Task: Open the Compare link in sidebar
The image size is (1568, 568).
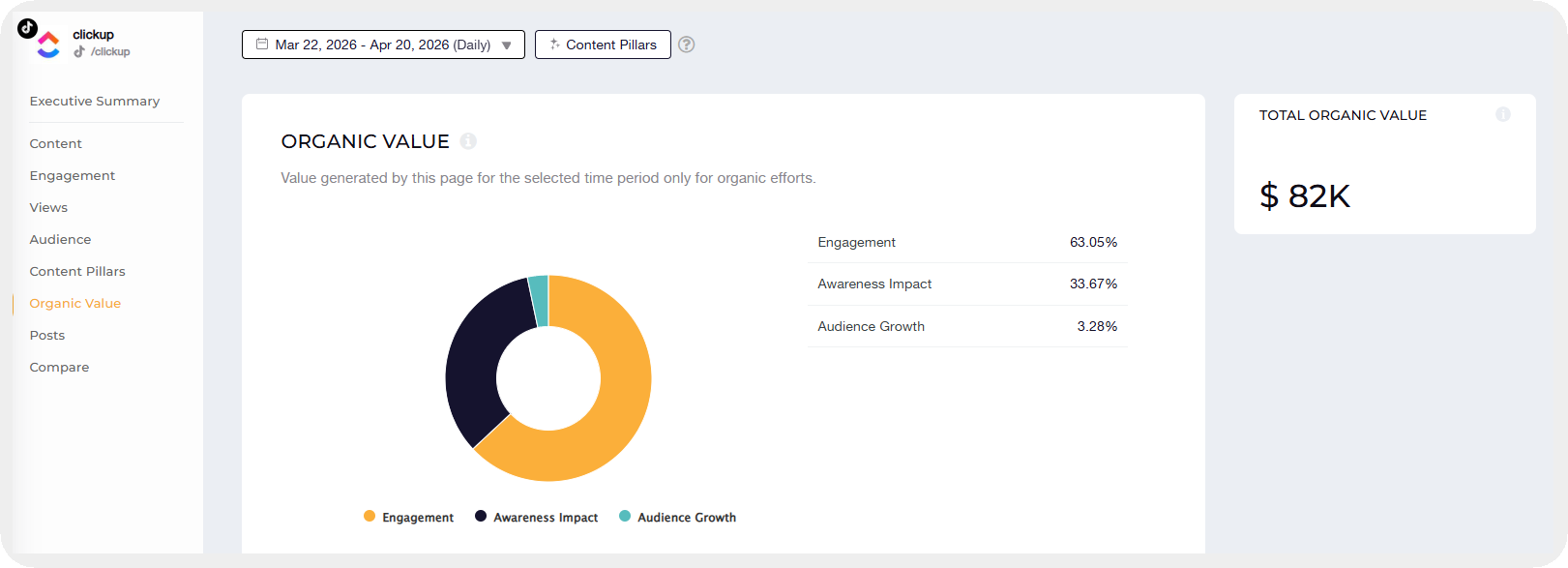Action: (x=59, y=367)
